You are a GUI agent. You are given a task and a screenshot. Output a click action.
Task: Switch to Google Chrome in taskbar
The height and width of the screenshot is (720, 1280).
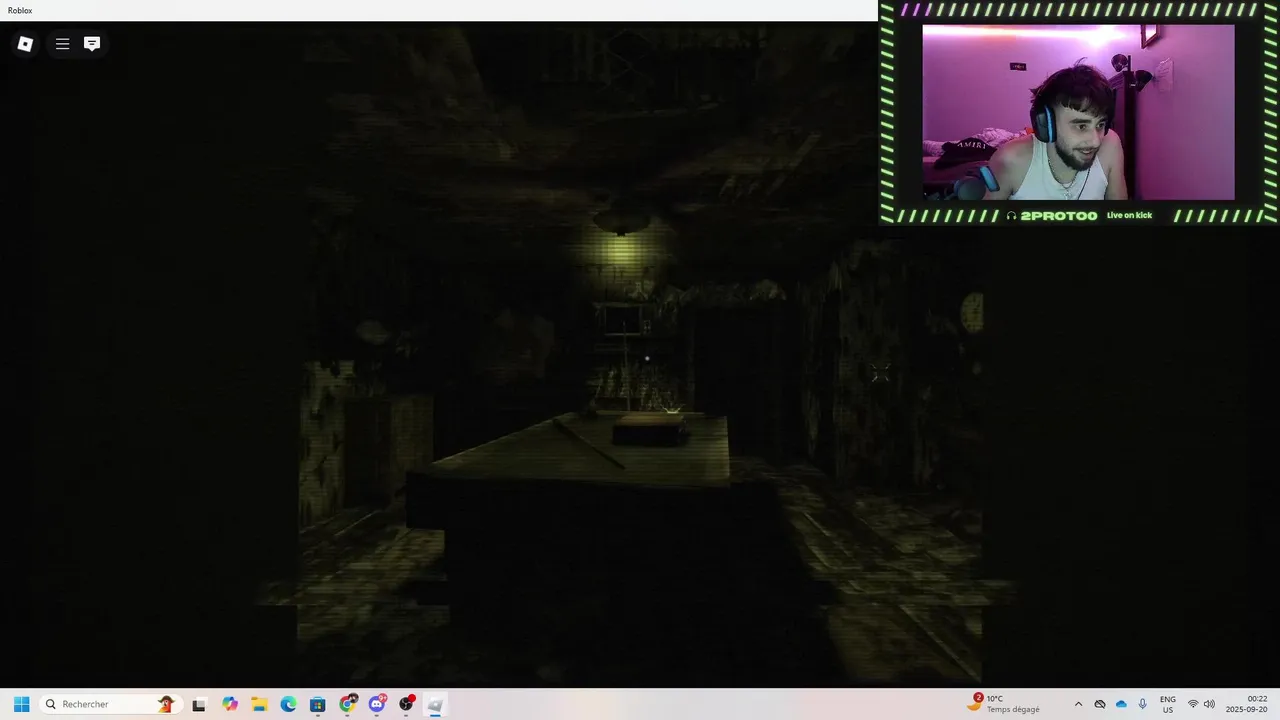[x=348, y=704]
